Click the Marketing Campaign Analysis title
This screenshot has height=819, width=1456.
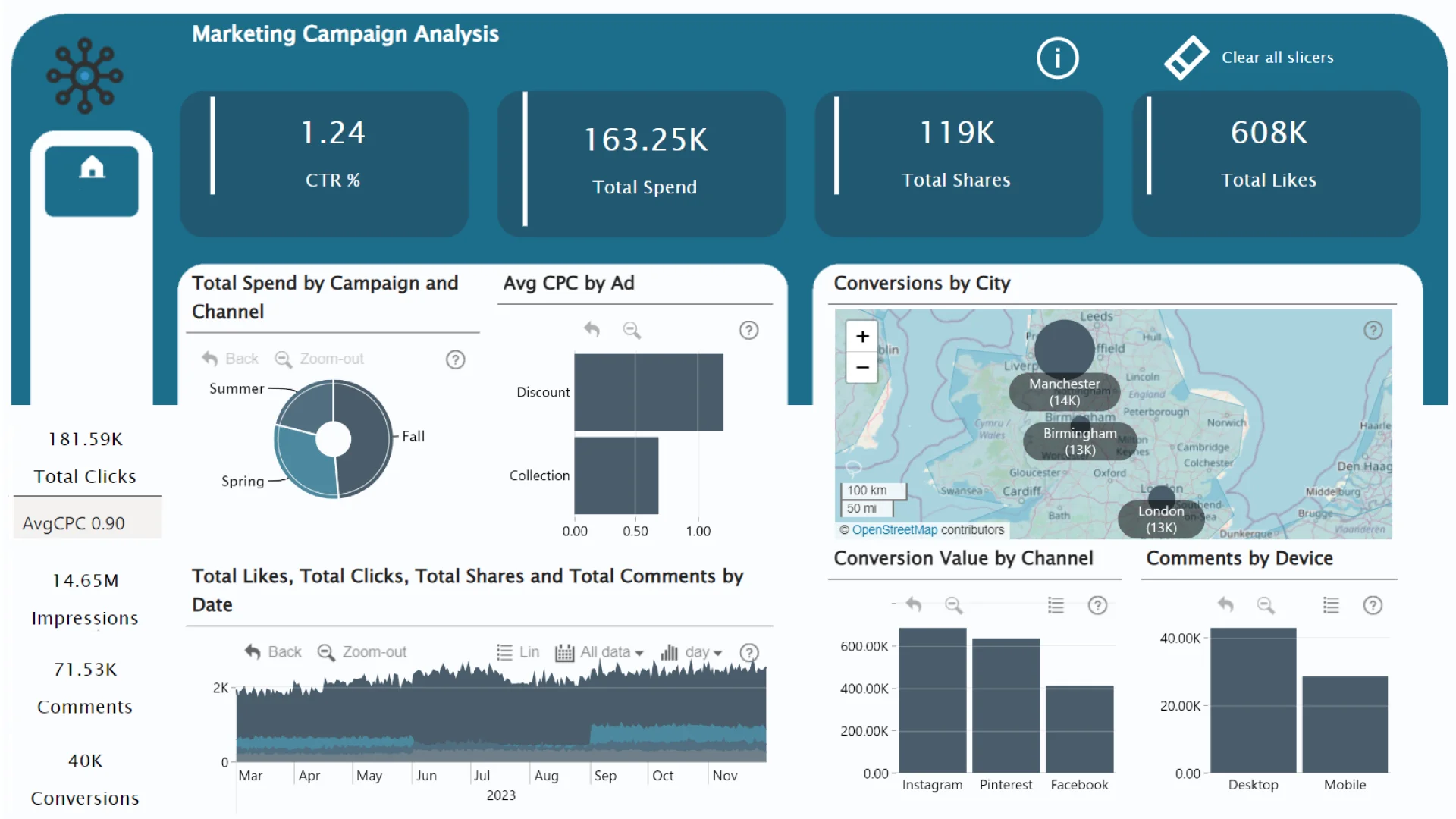click(x=345, y=34)
